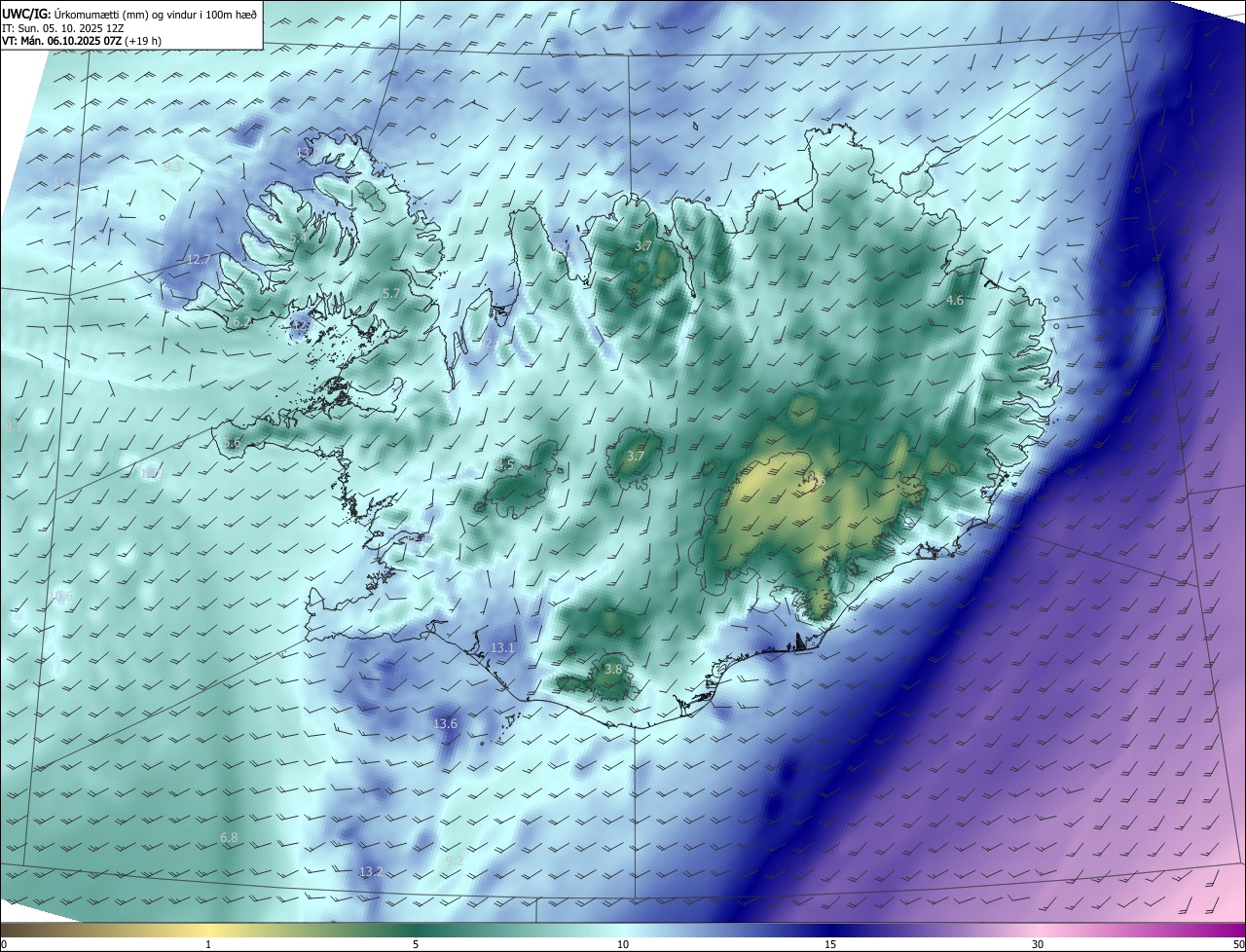Click the "VT: Mán. 06.10.2025 07Z (+19 h)" line
Screen dimensions: 1246x952
(x=82, y=41)
